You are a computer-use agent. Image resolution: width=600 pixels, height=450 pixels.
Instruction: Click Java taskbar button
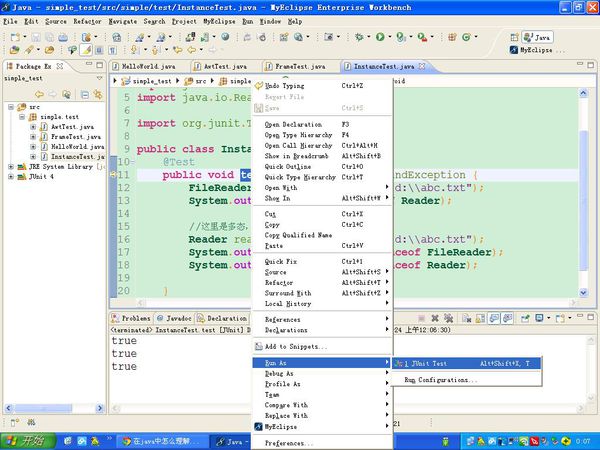(230, 441)
